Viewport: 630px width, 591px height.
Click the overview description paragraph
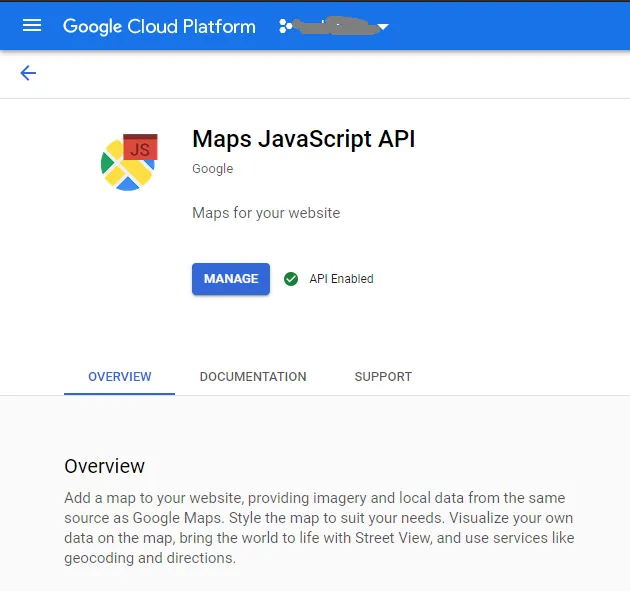pyautogui.click(x=319, y=528)
